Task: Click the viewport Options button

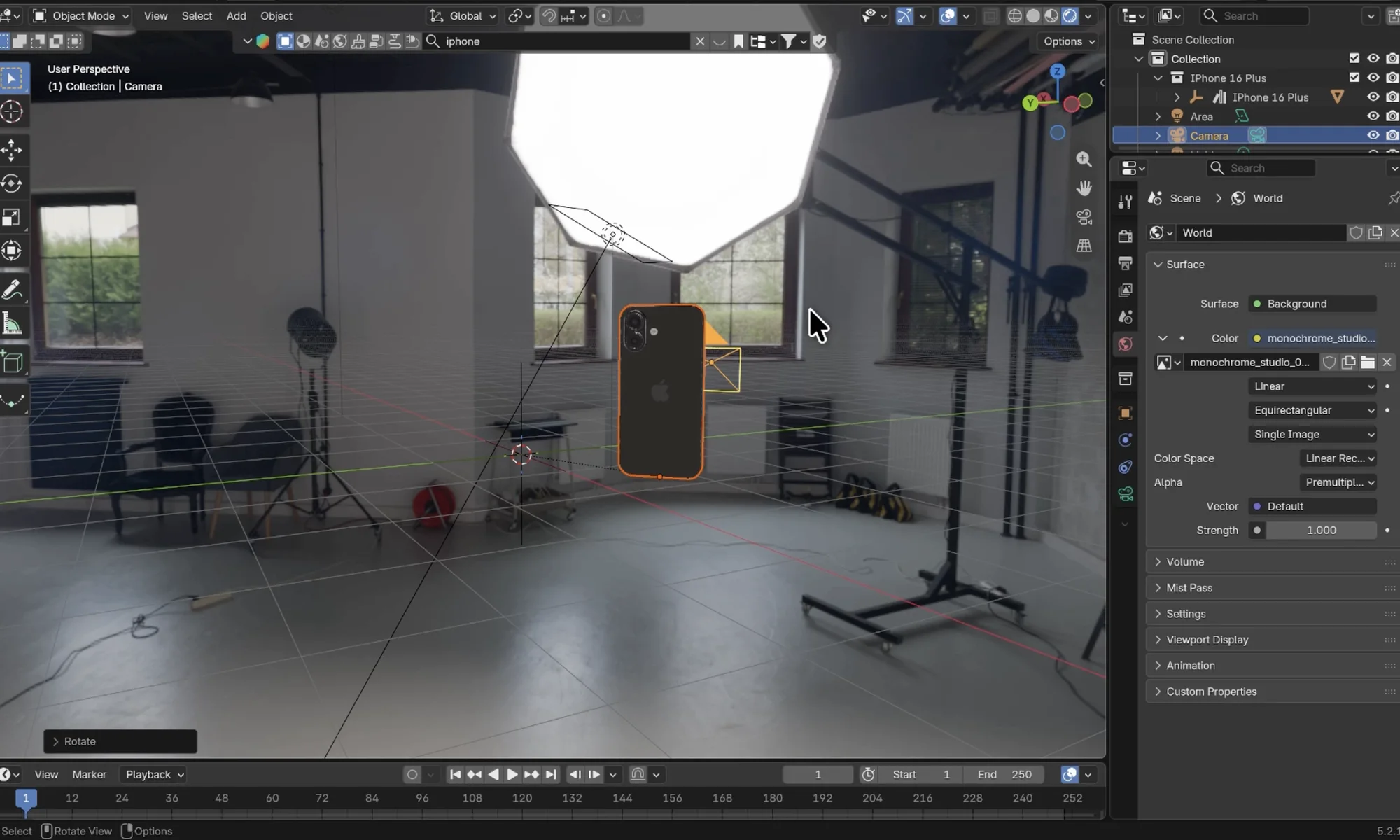Action: (x=1069, y=41)
